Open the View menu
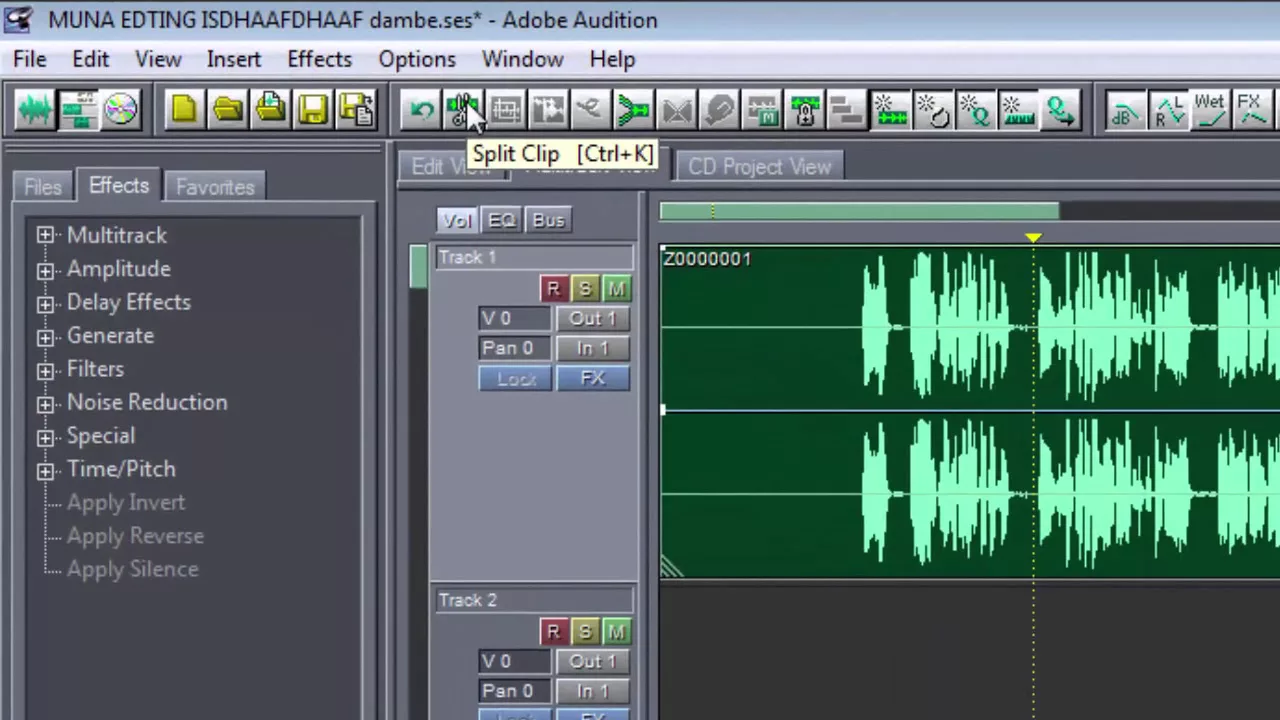The height and width of the screenshot is (720, 1280). (158, 59)
